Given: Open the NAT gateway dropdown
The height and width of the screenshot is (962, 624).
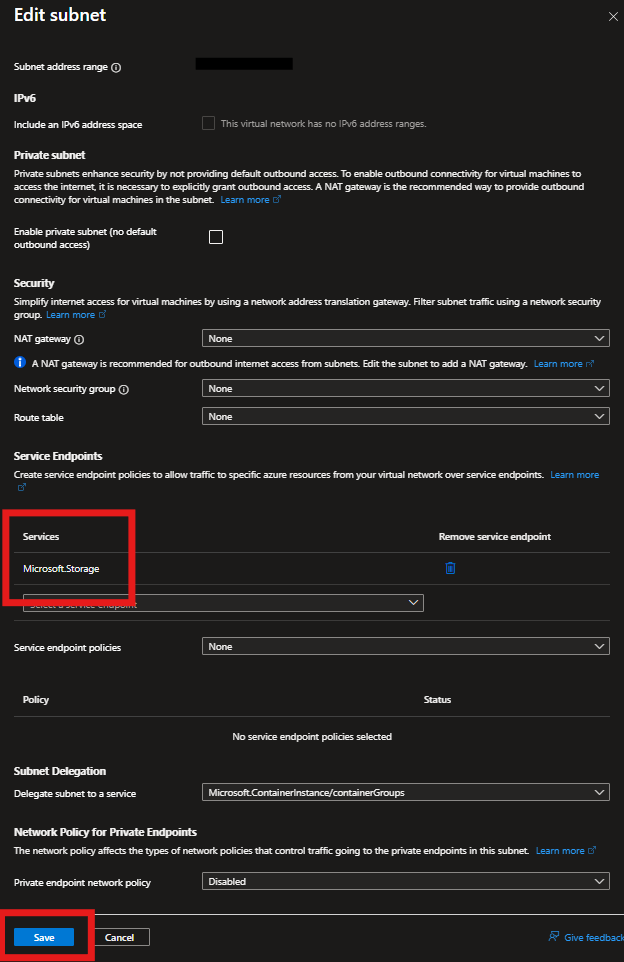Looking at the screenshot, I should pos(405,339).
